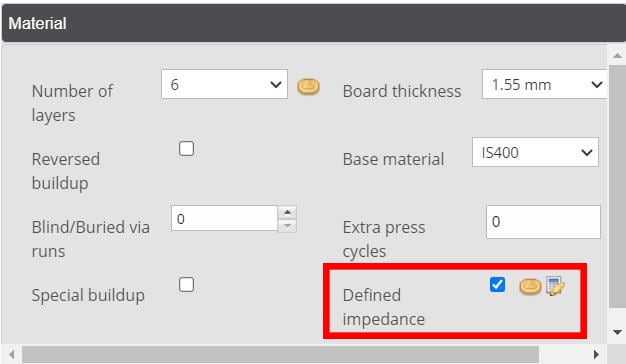Image resolution: width=626 pixels, height=364 pixels.
Task: Open the impedance calculator edit icon
Action: (555, 286)
